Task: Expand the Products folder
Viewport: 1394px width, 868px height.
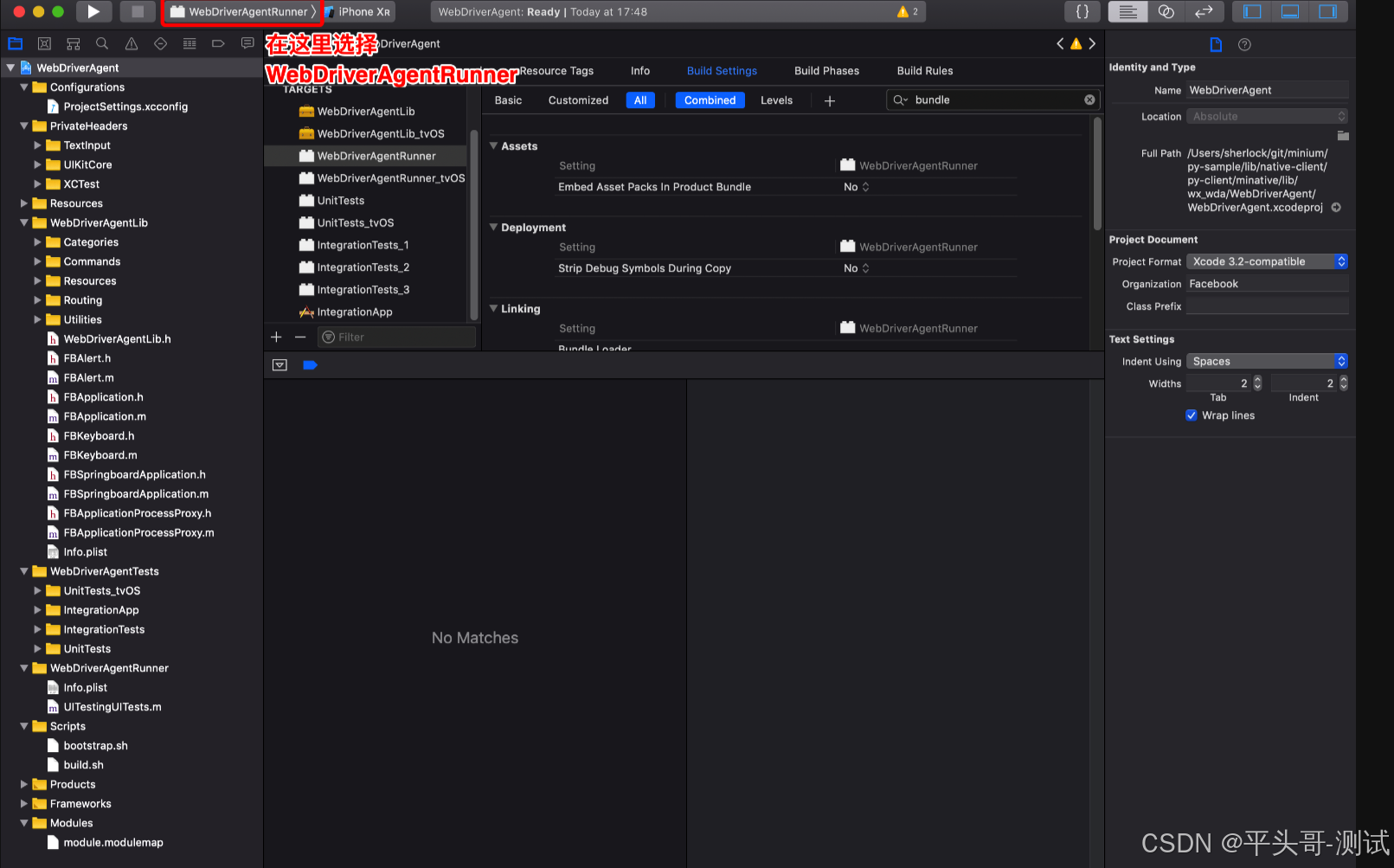Action: pyautogui.click(x=24, y=784)
